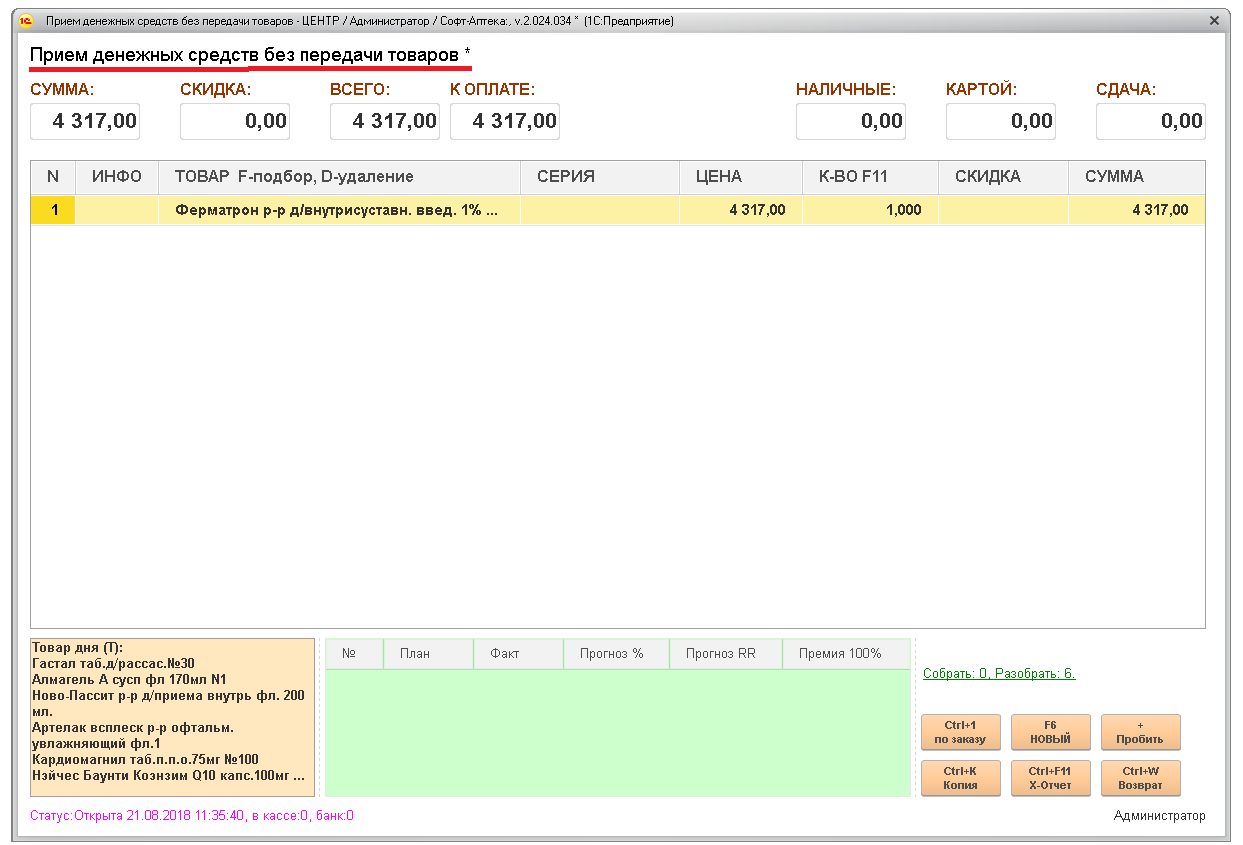Click the КАРТОЙ payment field
1243x845 pixels.
pyautogui.click(x=1001, y=122)
